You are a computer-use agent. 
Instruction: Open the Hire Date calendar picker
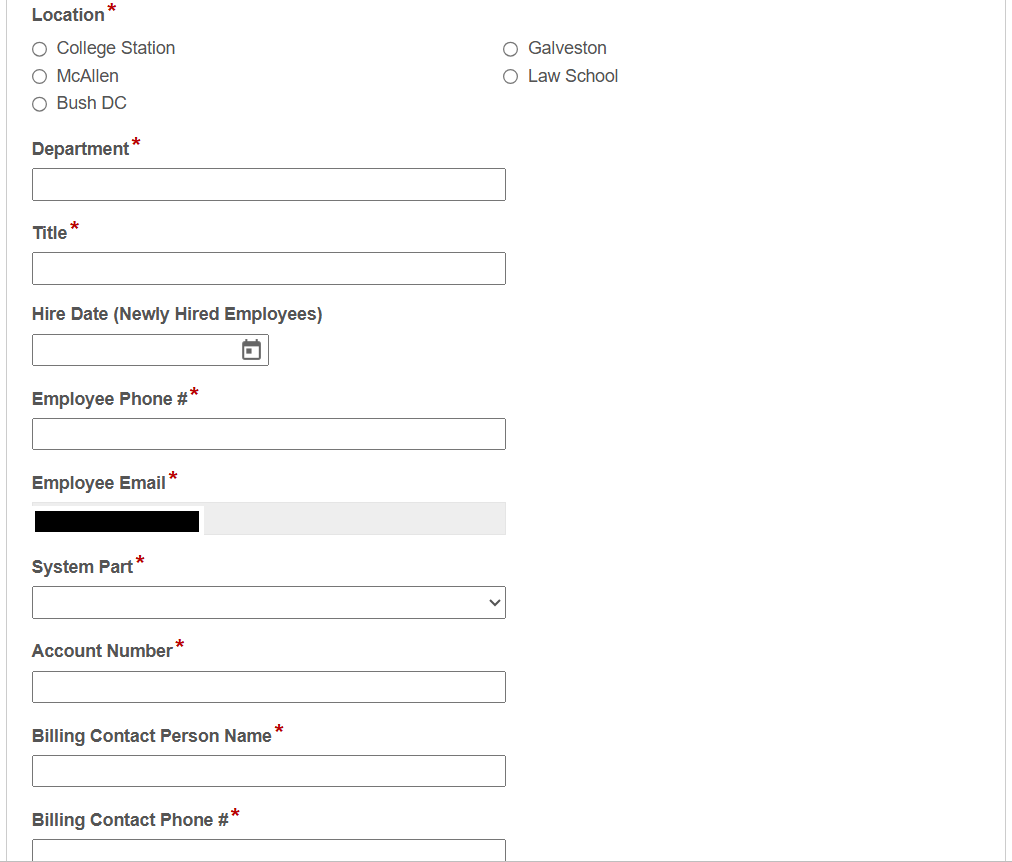(252, 349)
